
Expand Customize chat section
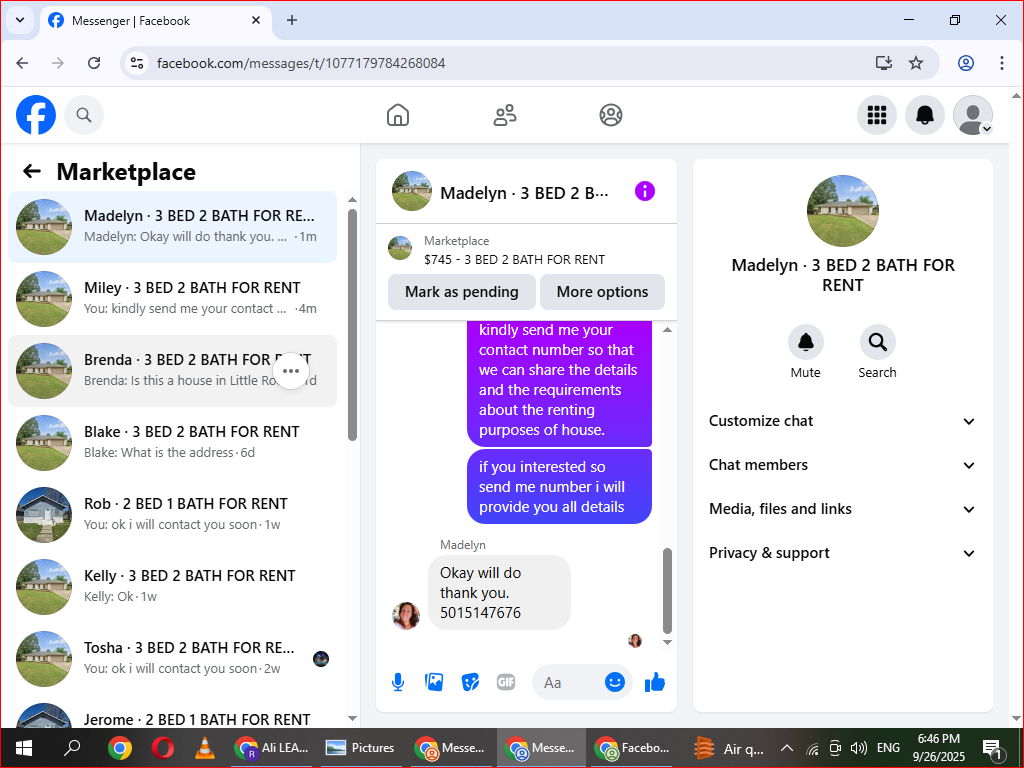842,421
